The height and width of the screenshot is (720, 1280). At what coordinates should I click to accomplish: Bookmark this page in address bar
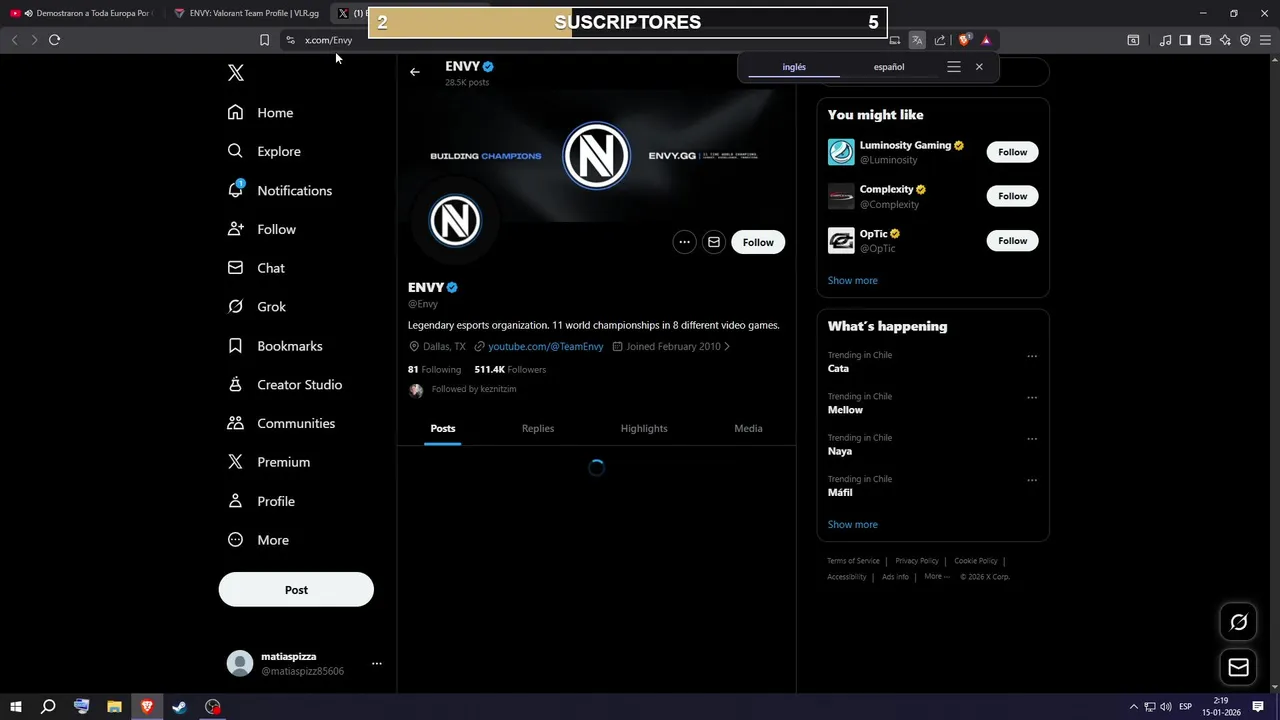[264, 40]
